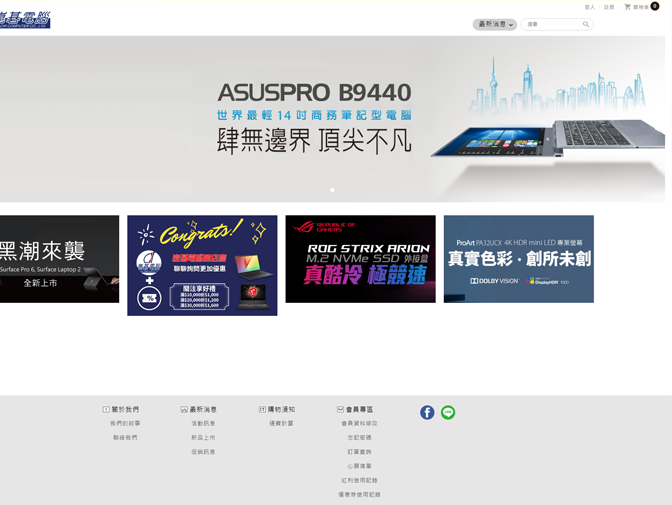The width and height of the screenshot is (672, 505).
Task: Click the search magnifier icon
Action: click(586, 24)
